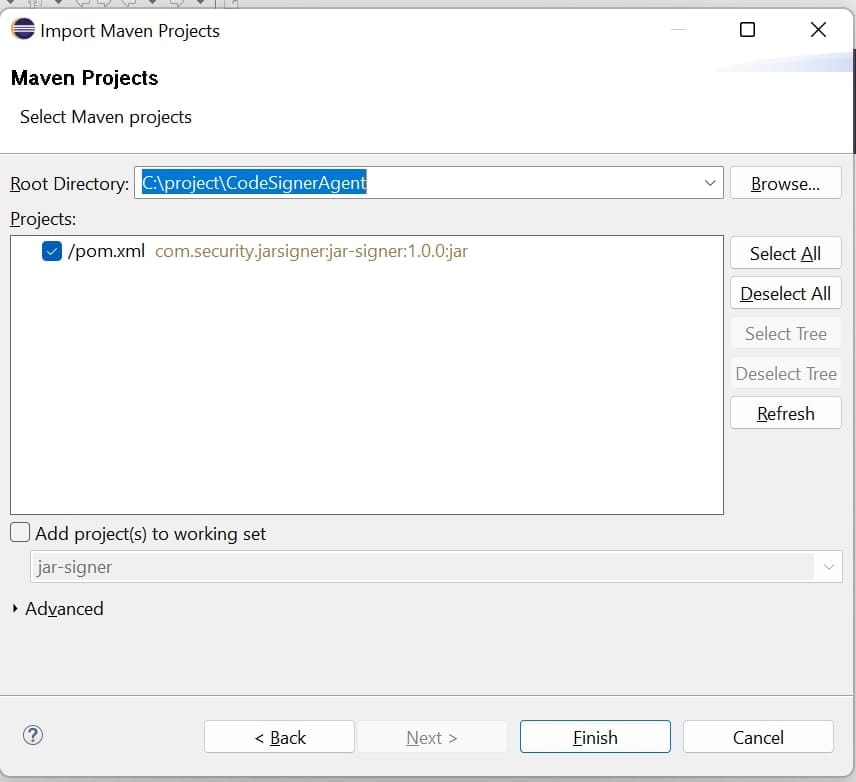Open the Root Directory dropdown arrow
This screenshot has height=782, width=856.
pos(710,183)
